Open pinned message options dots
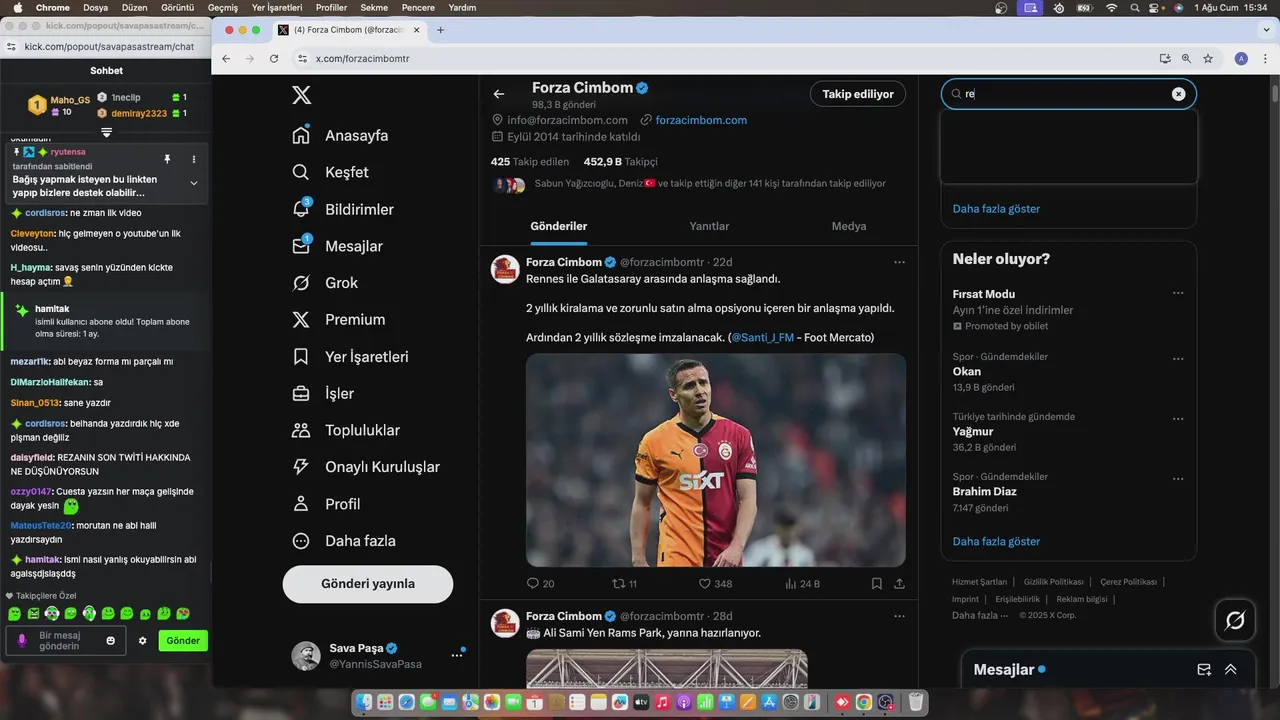The image size is (1280, 720). pyautogui.click(x=194, y=159)
